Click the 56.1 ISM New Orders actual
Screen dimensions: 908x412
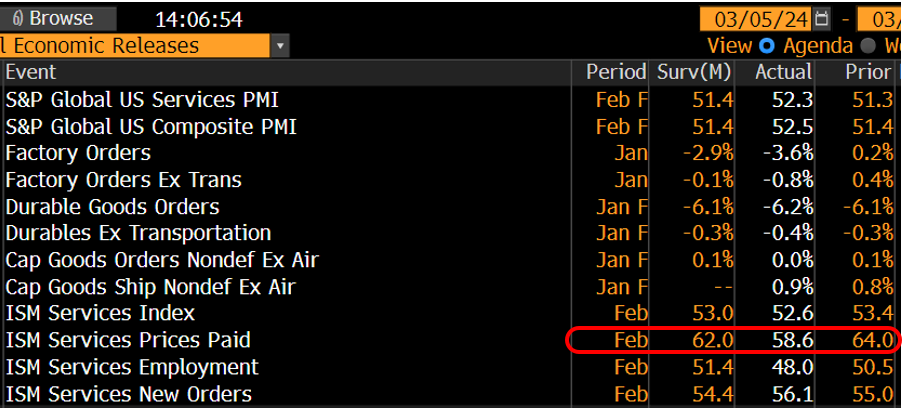click(792, 394)
